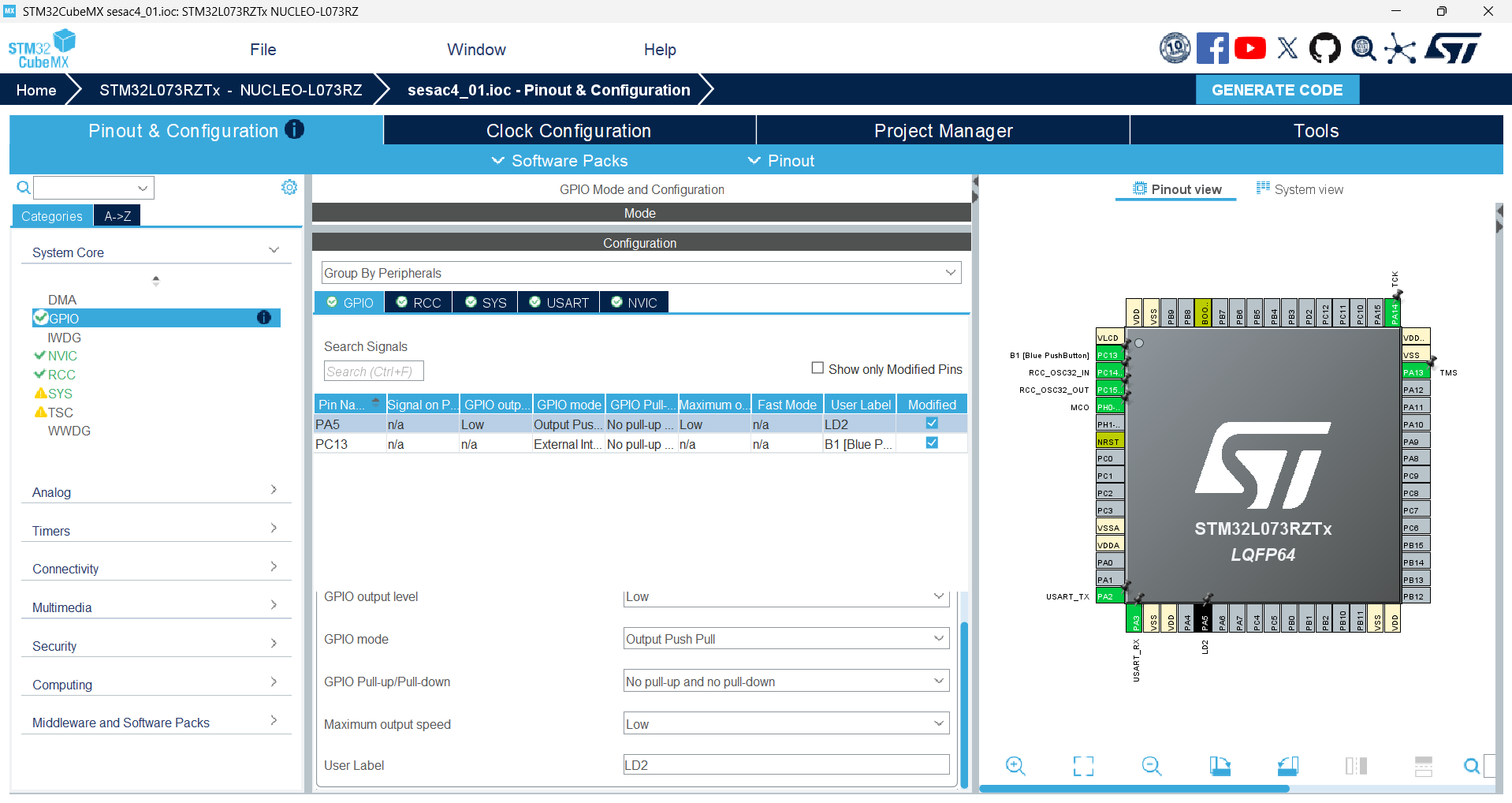This screenshot has width=1512, height=803.
Task: Toggle Show only Modified Pins checkbox
Action: (817, 368)
